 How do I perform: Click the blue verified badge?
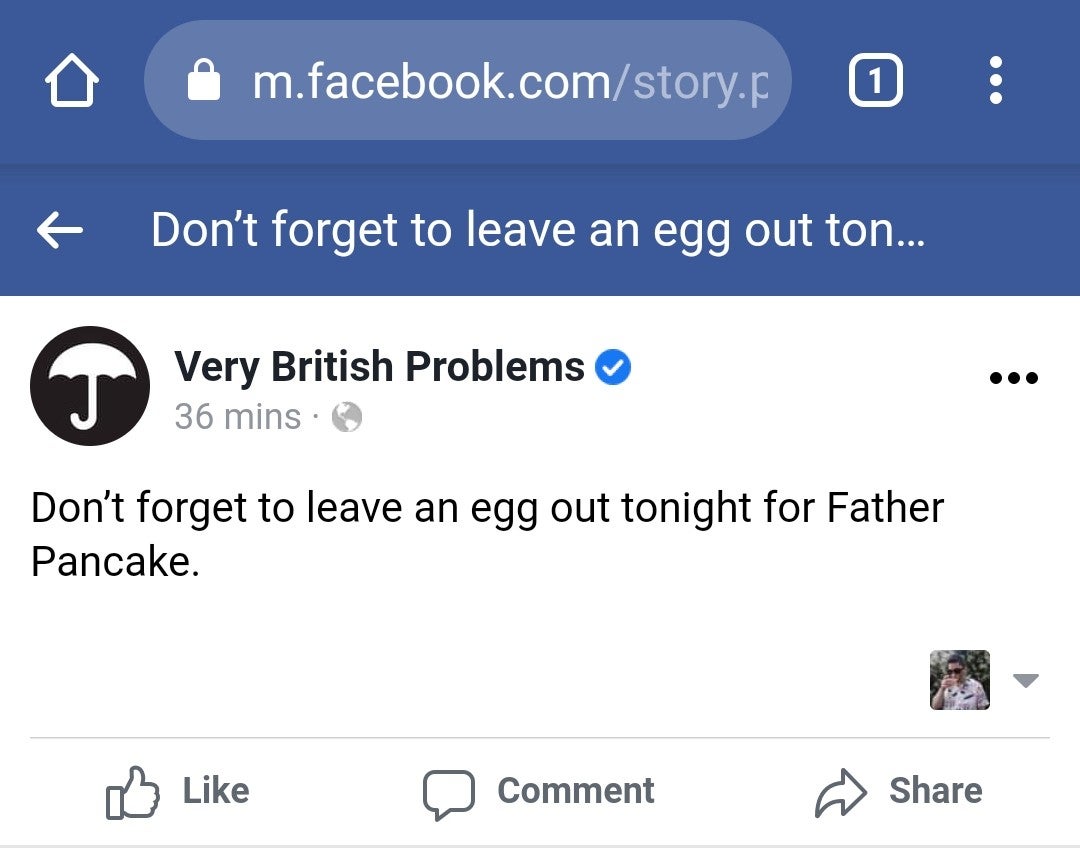613,368
